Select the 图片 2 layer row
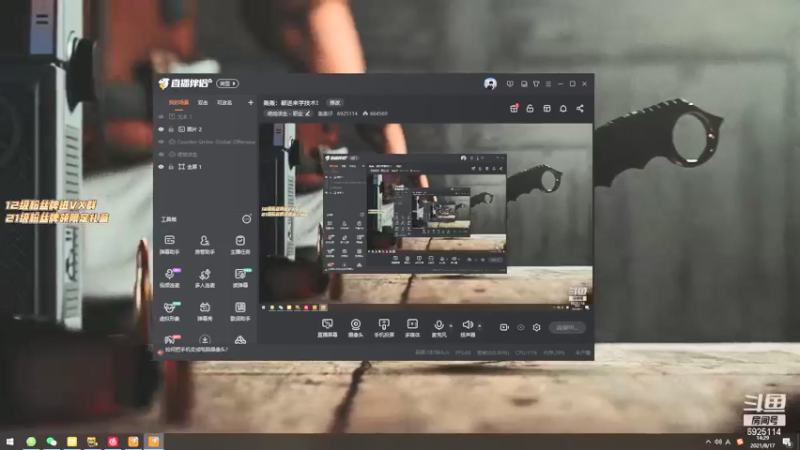Screen dimensions: 800x450 (206, 129)
